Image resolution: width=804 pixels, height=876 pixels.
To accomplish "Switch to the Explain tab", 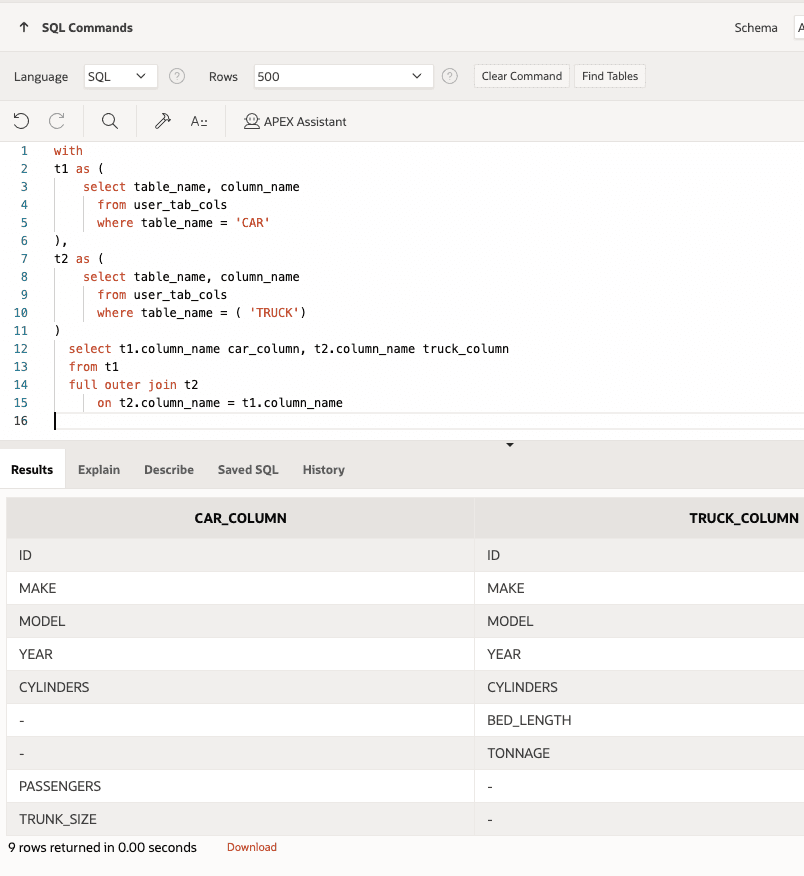I will (x=98, y=469).
